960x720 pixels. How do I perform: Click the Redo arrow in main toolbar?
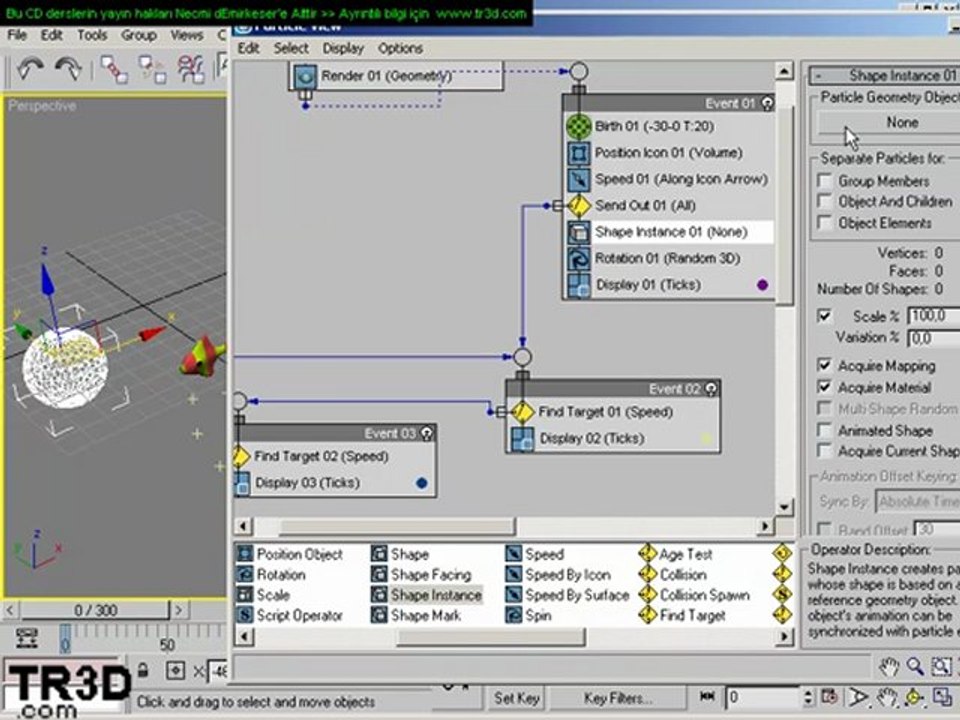(x=68, y=68)
